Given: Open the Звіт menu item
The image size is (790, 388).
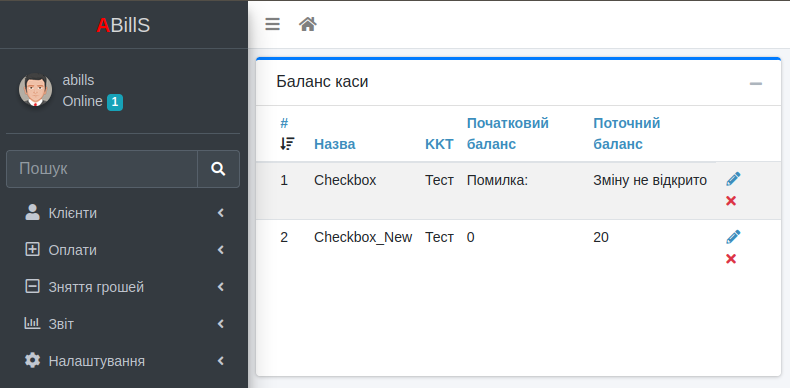Looking at the screenshot, I should [123, 324].
